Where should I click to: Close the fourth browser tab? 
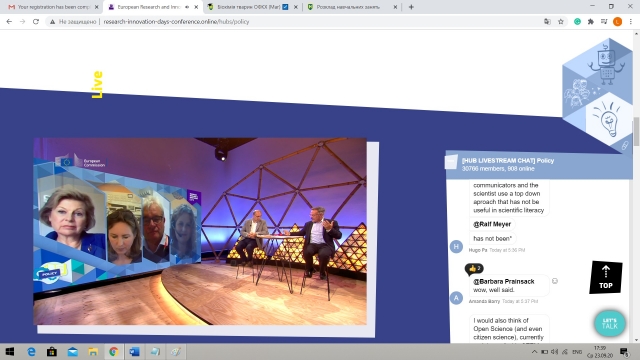[395, 7]
